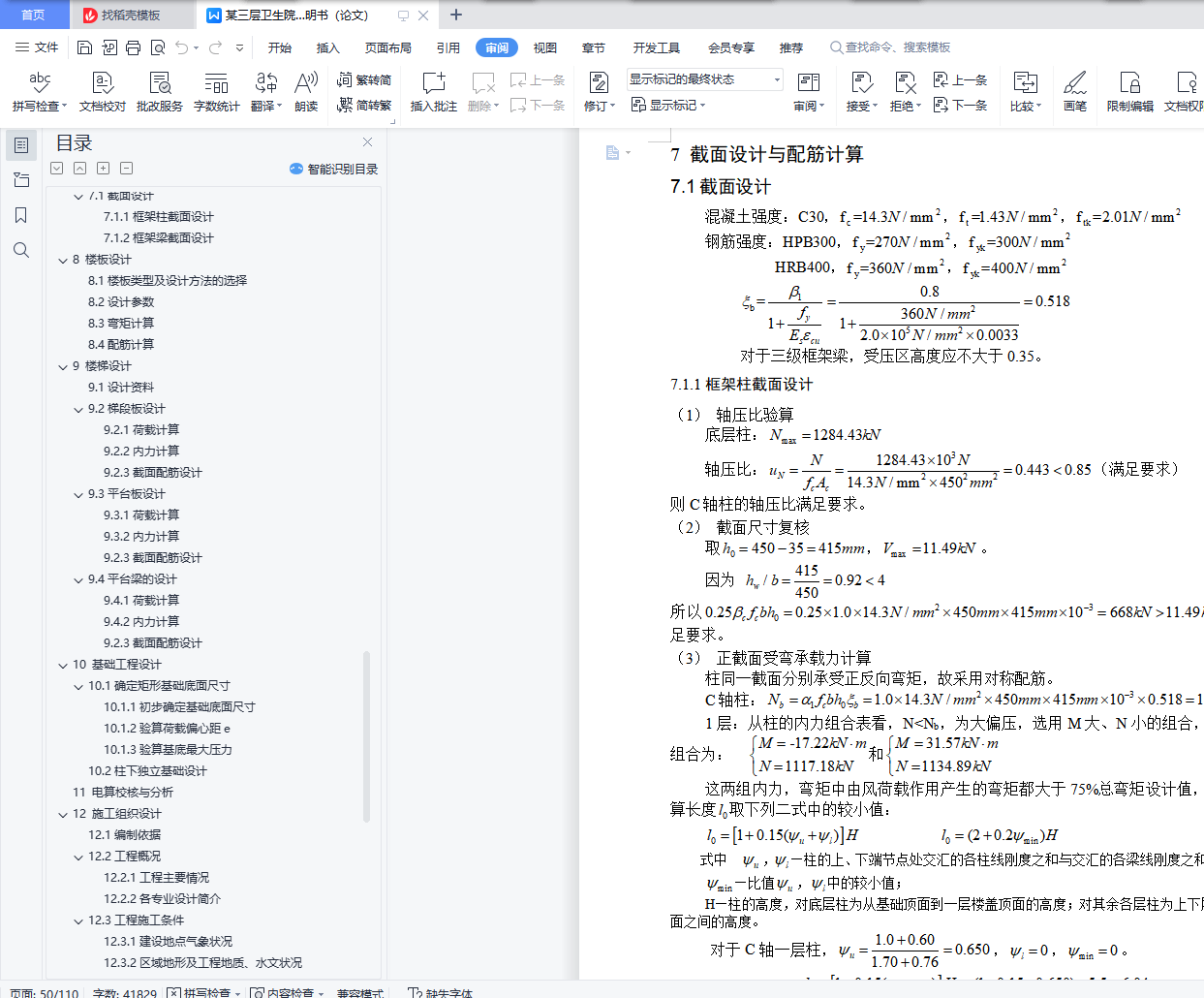
Task: Toggle 内容检查 in the status bar
Action: 287,992
